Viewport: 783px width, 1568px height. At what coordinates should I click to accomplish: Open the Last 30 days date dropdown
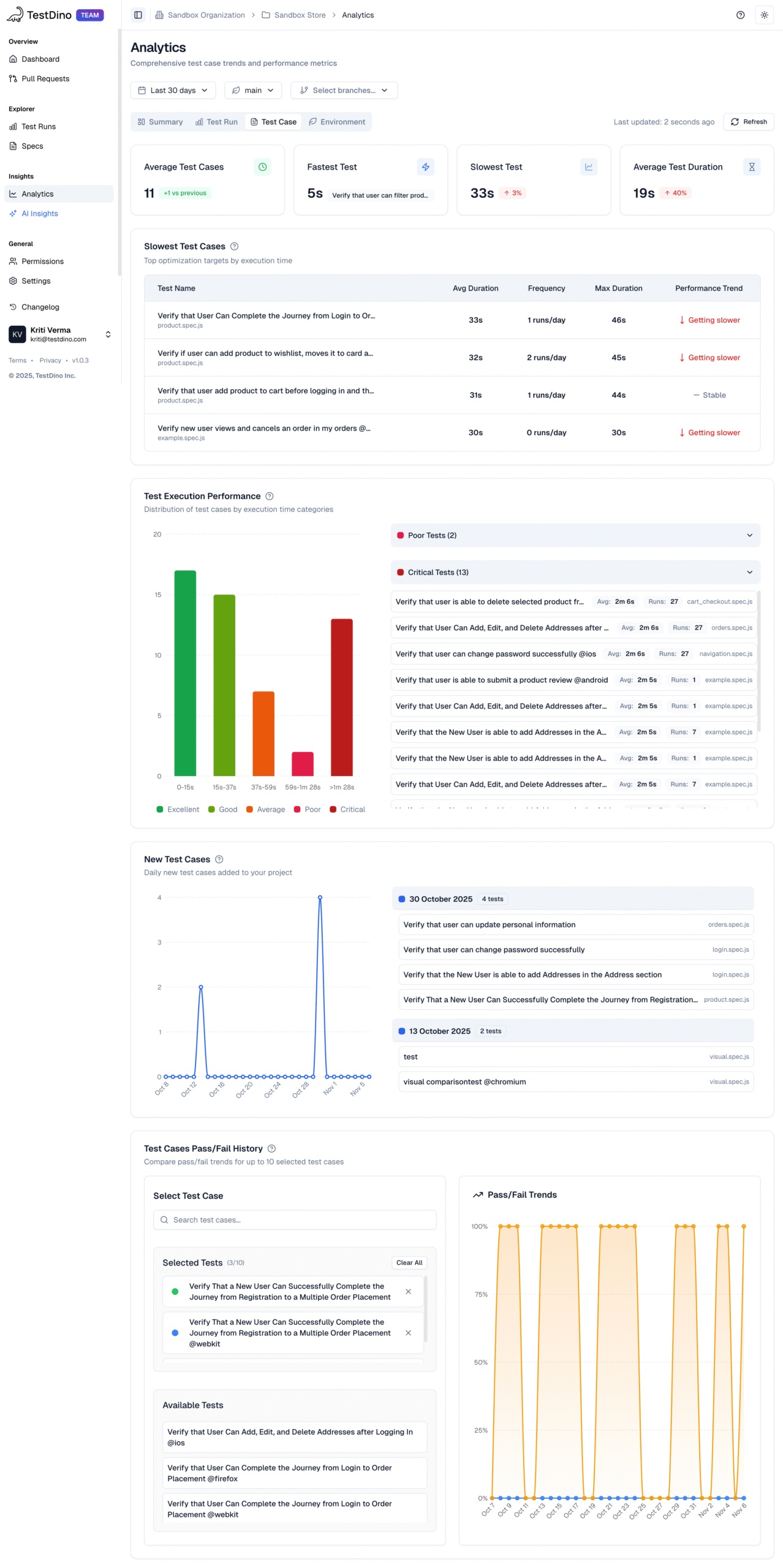(x=173, y=90)
